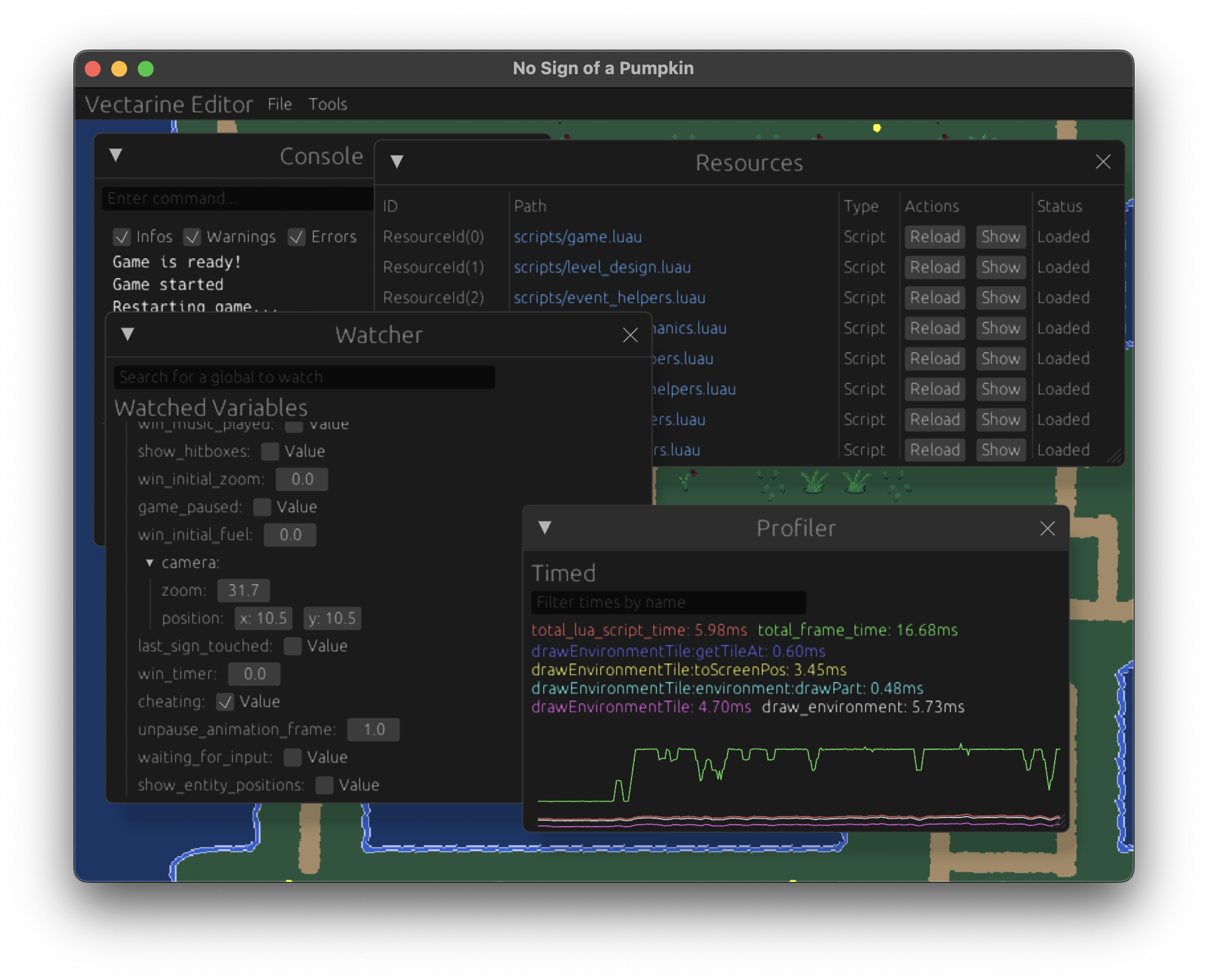Enable the game_paused value checkbox
The image size is (1208, 980).
coord(262,507)
